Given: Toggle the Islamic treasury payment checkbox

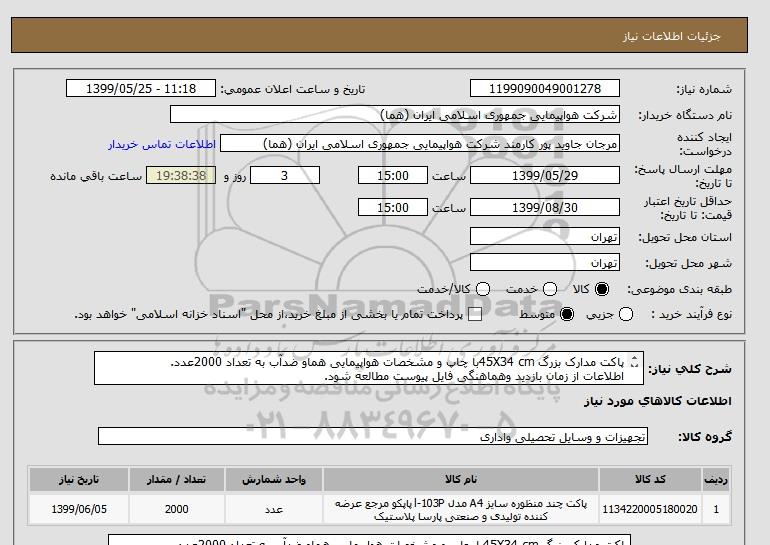Looking at the screenshot, I should 475,314.
